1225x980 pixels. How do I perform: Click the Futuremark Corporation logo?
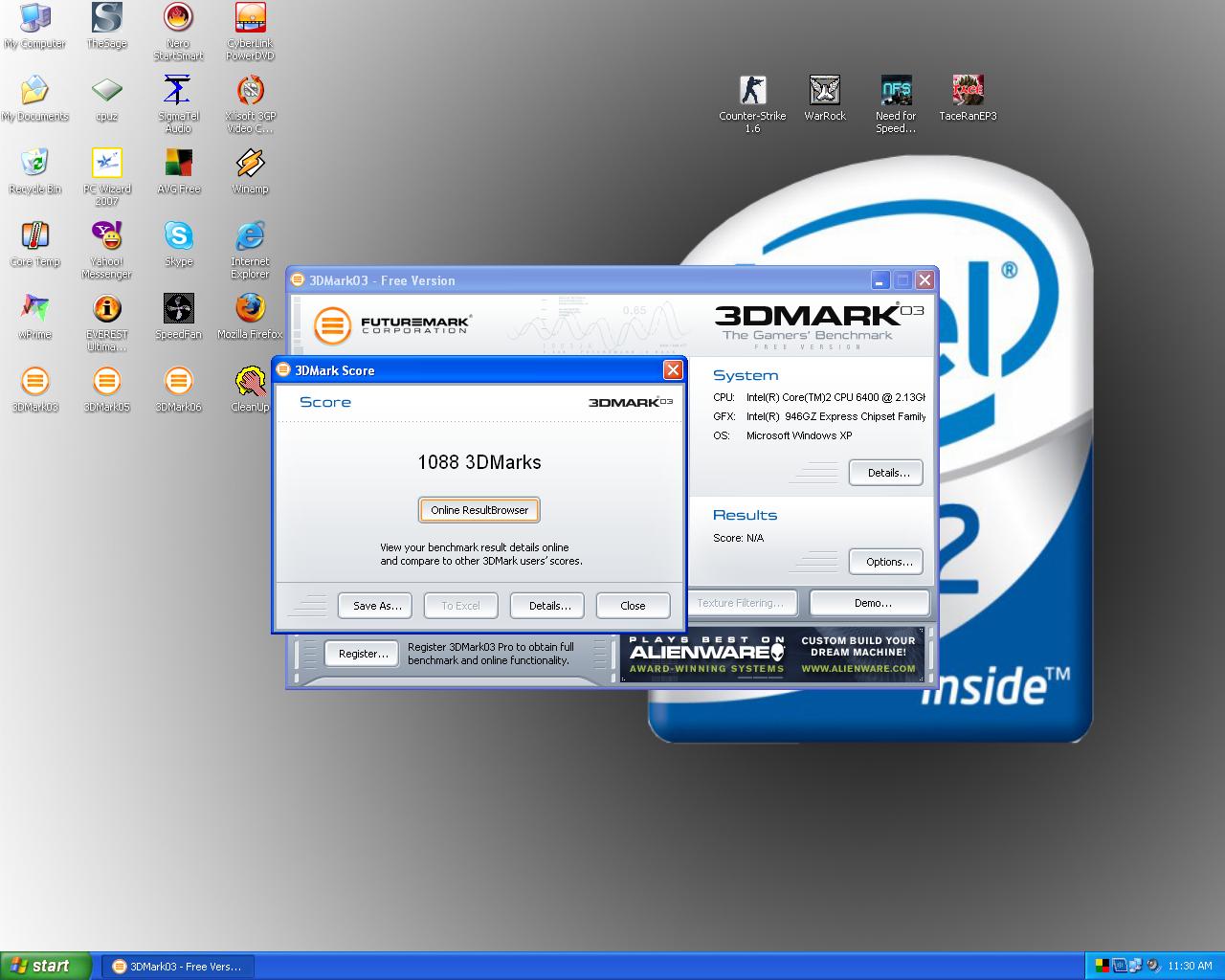coord(392,324)
